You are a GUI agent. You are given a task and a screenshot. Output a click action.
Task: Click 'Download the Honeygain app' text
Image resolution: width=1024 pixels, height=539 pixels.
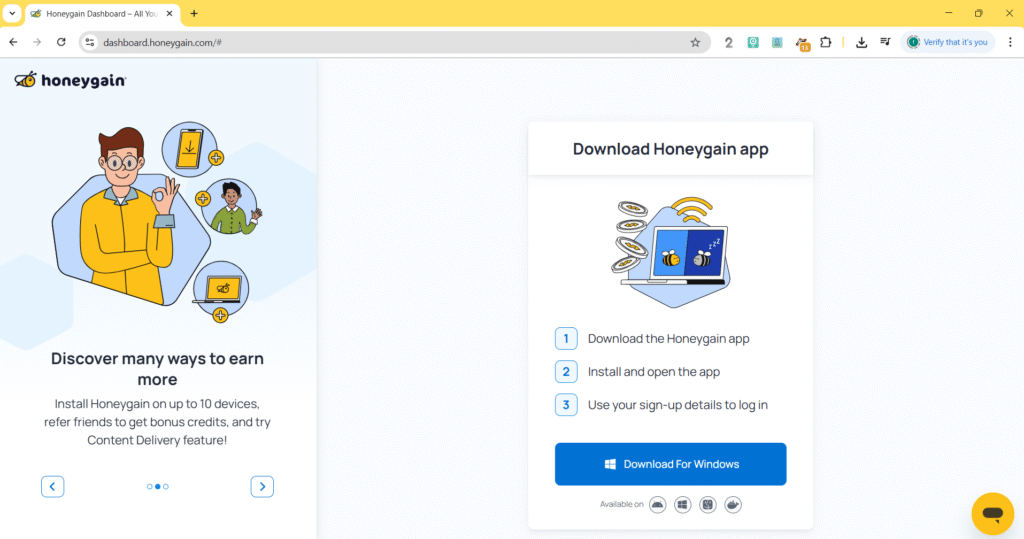(x=669, y=338)
